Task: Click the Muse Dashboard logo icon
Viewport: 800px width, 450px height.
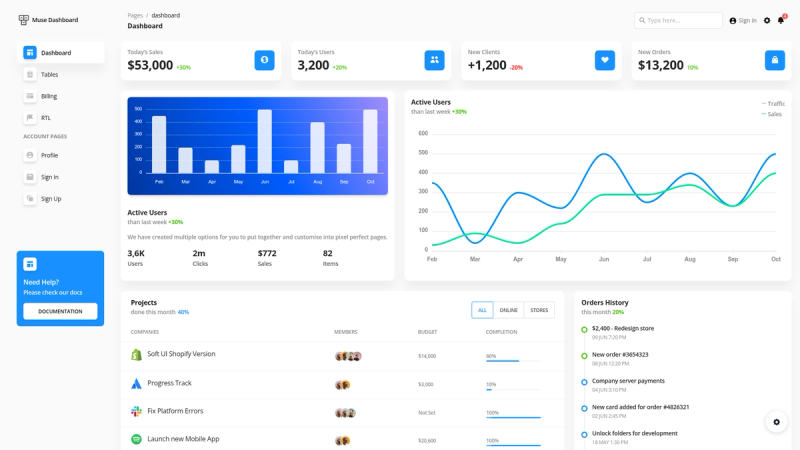Action: [23, 20]
